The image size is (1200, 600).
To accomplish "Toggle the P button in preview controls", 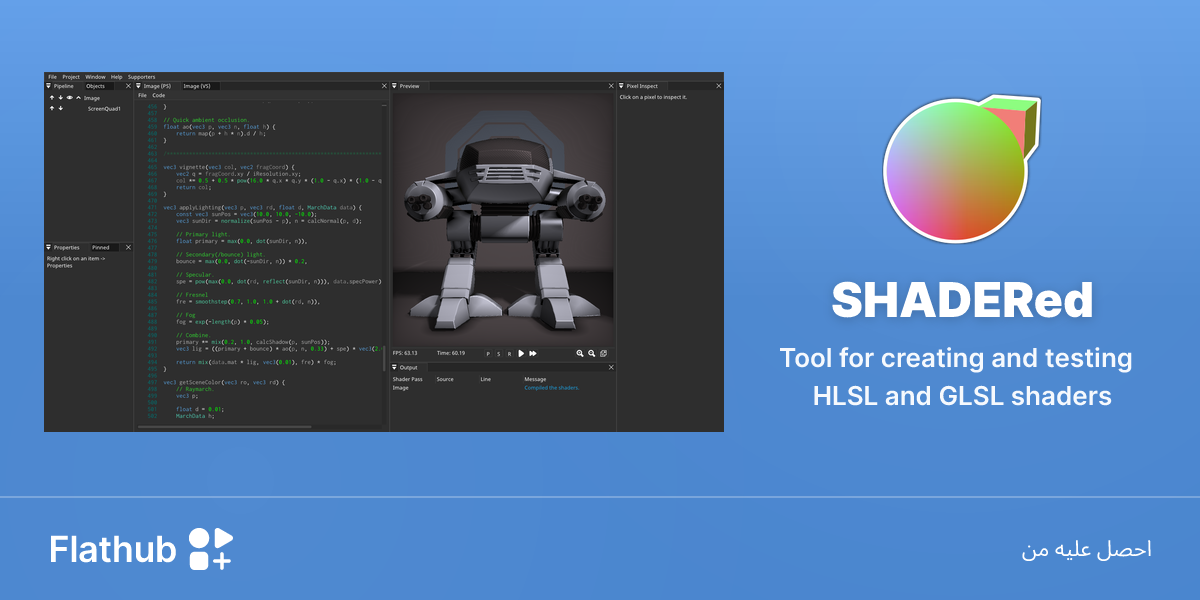I will tap(489, 354).
